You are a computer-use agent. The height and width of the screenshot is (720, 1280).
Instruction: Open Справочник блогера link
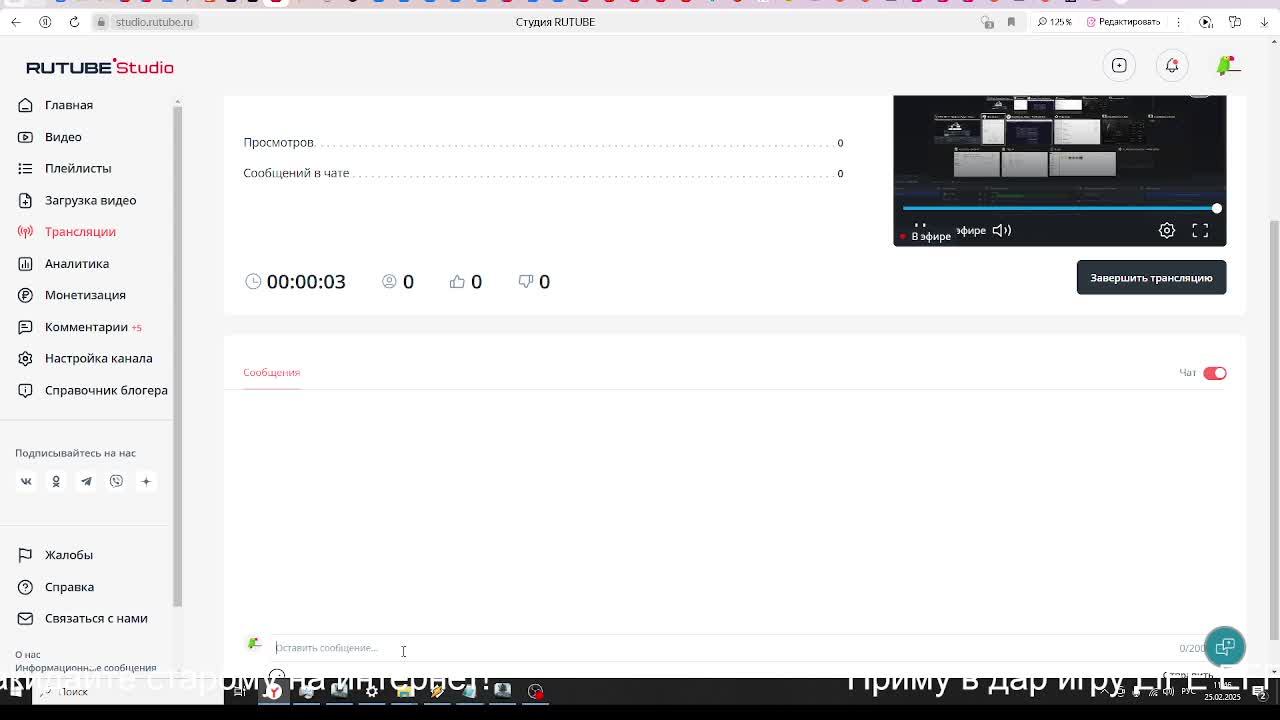coord(106,390)
